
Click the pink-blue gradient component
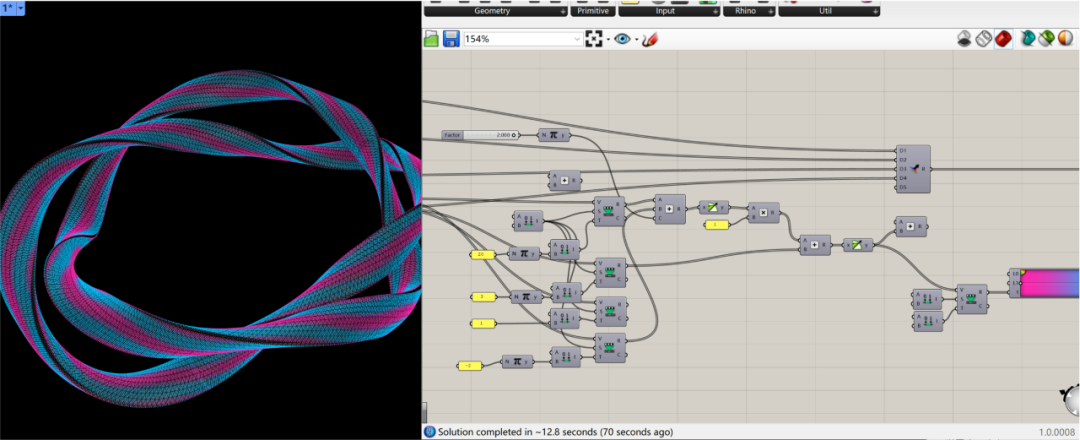tap(1050, 283)
